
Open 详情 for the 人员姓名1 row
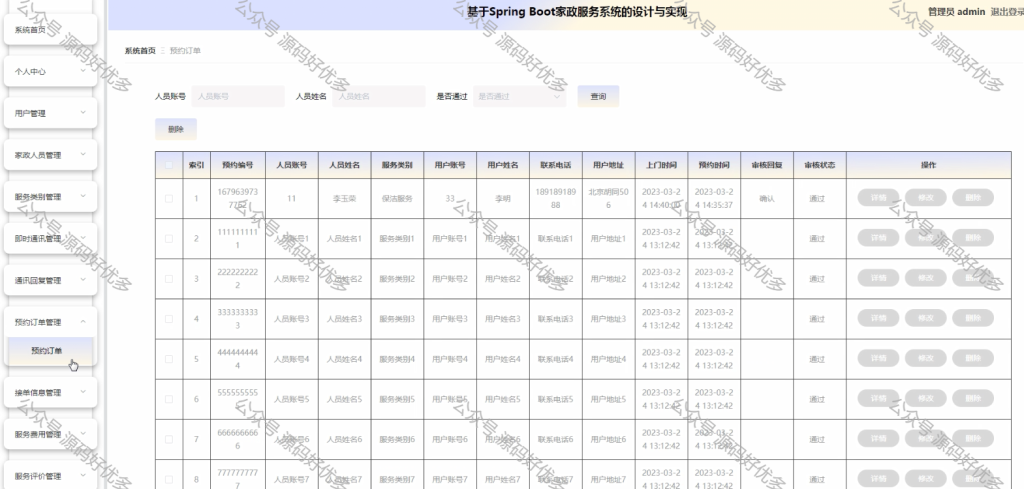click(878, 238)
